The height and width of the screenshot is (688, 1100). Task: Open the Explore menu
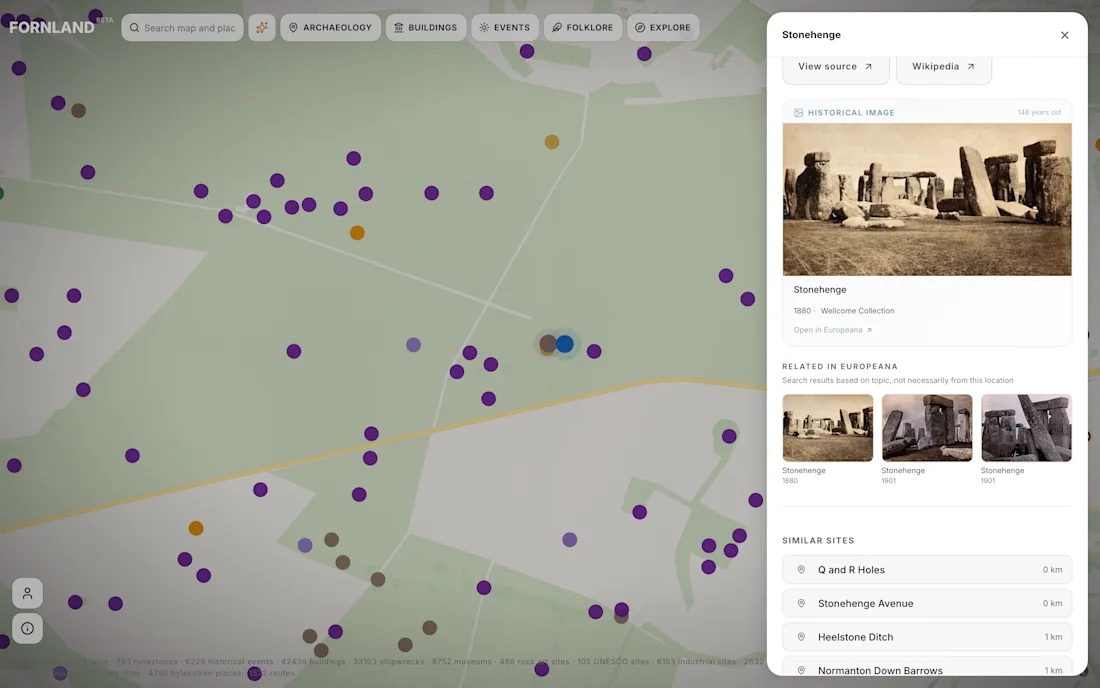[663, 27]
